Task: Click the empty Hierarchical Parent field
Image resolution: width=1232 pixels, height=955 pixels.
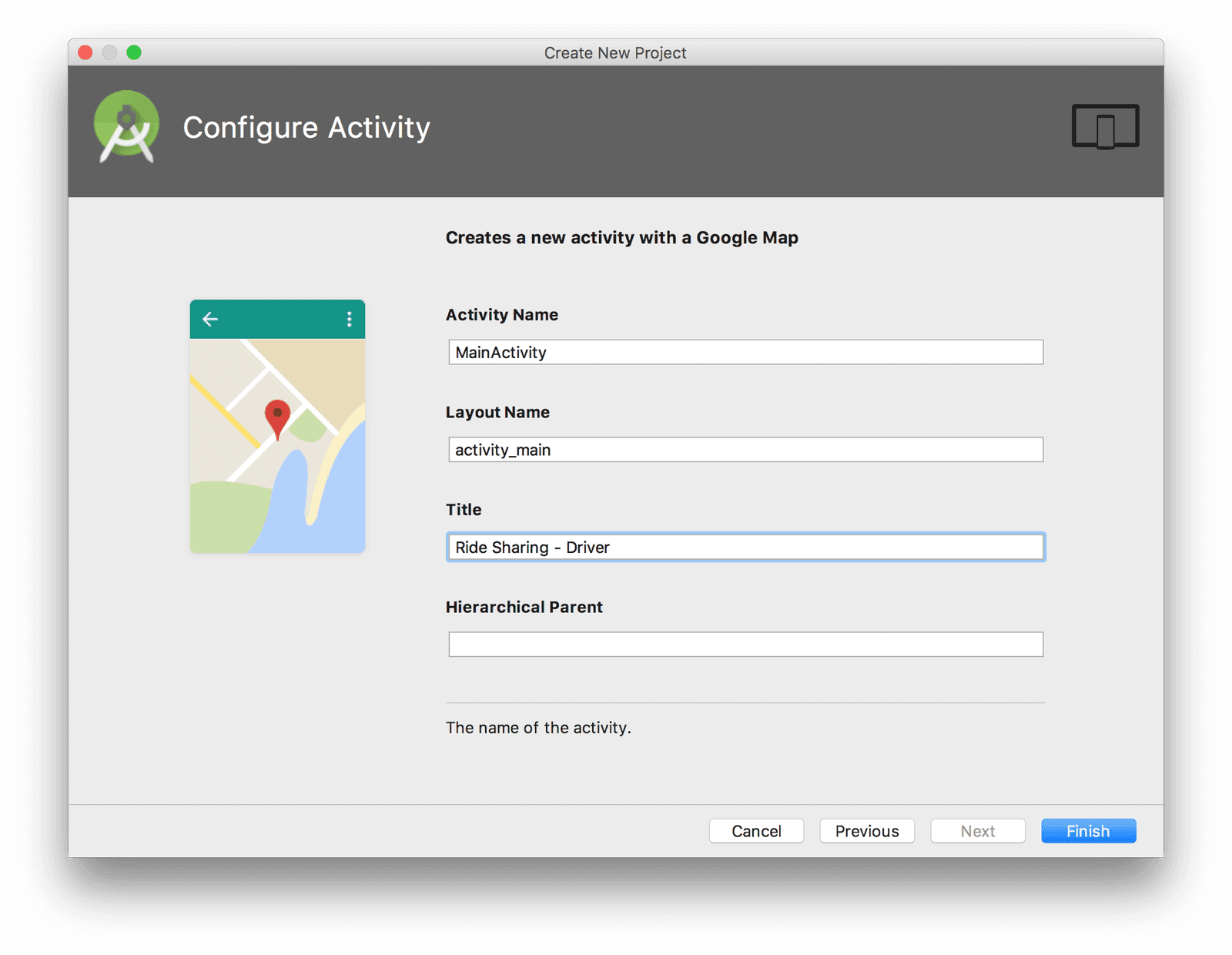Action: [x=745, y=644]
